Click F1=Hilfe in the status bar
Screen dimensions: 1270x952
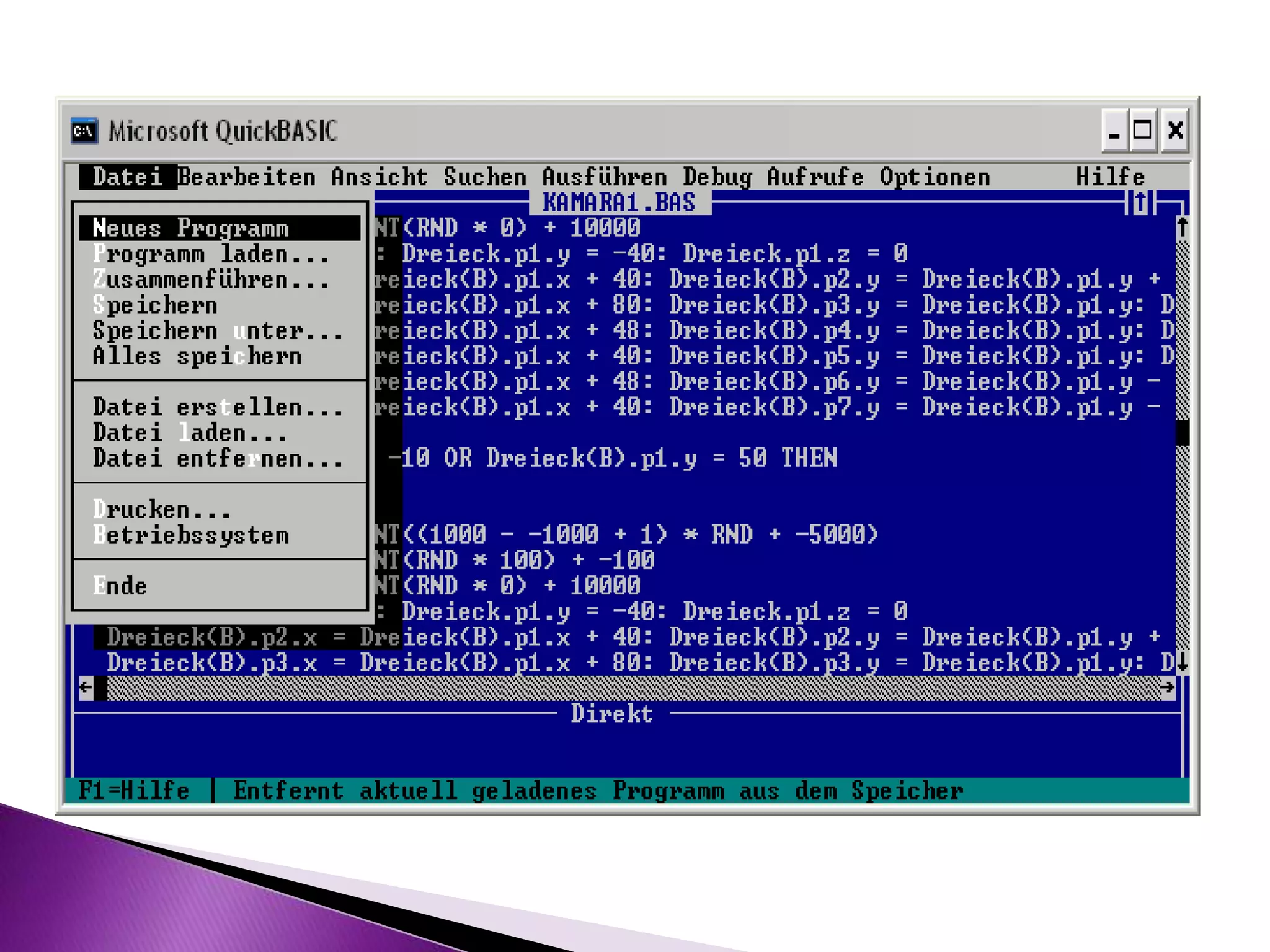coord(134,791)
